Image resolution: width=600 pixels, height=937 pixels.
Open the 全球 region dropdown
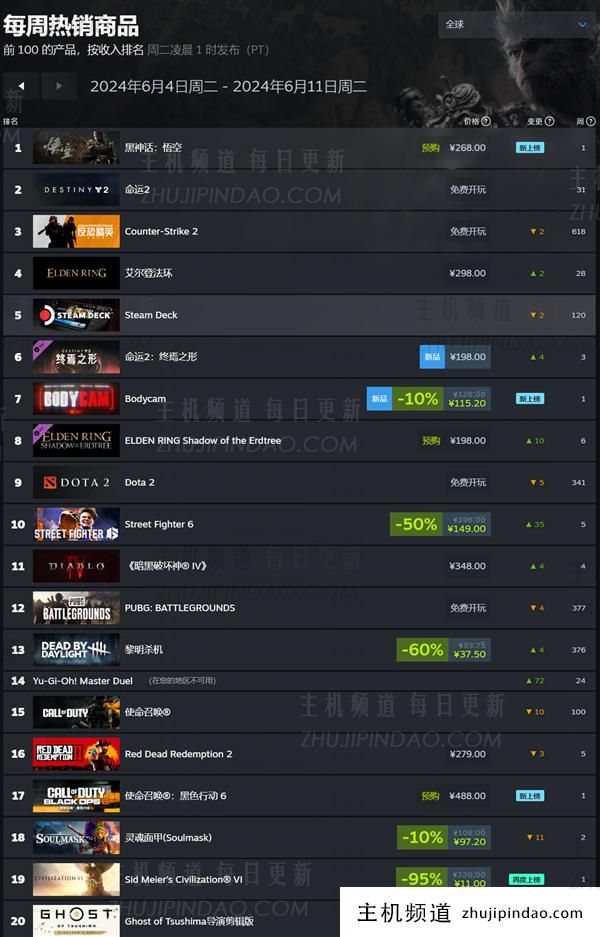(x=516, y=25)
